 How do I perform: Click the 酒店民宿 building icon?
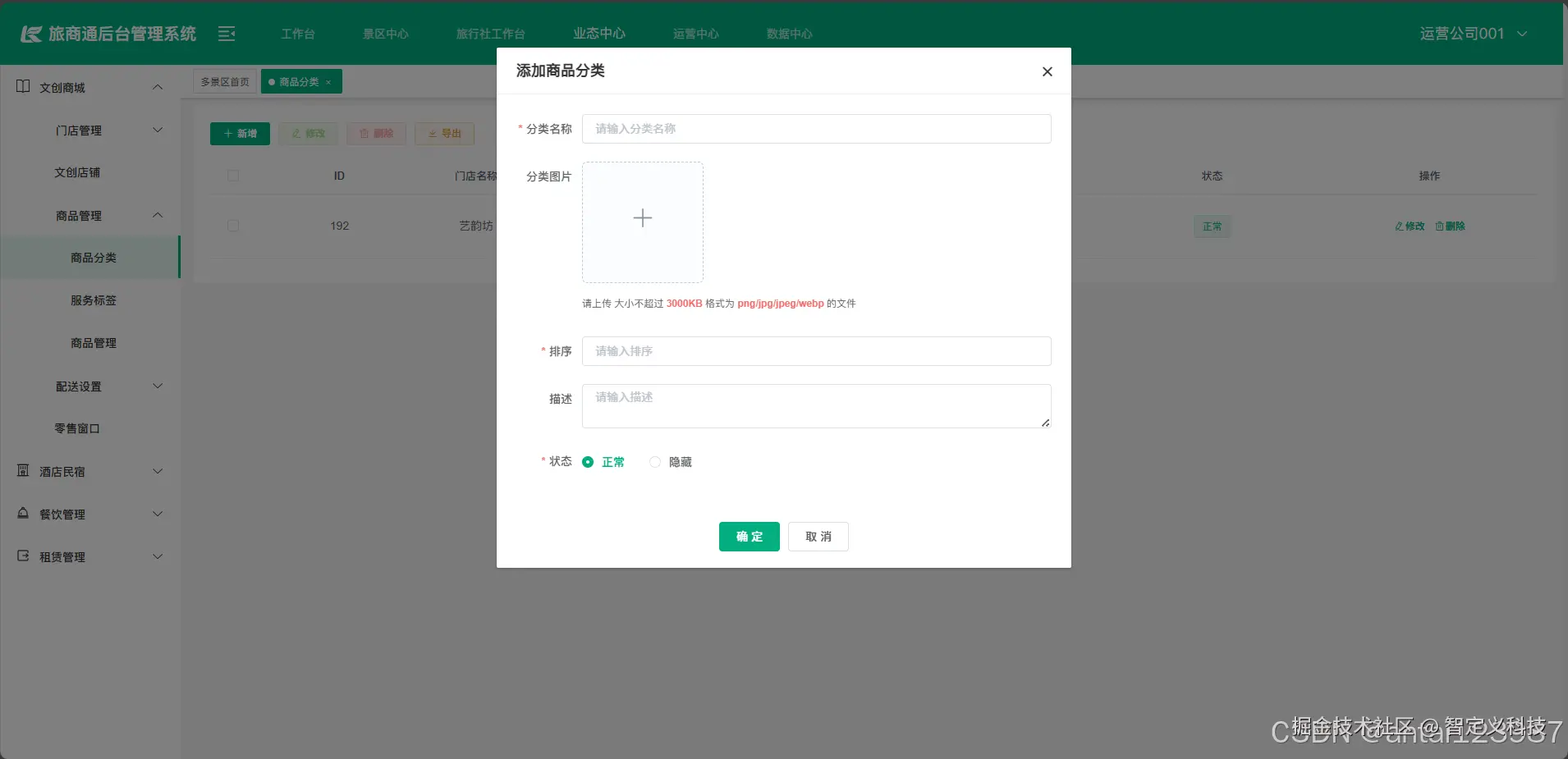coord(23,470)
